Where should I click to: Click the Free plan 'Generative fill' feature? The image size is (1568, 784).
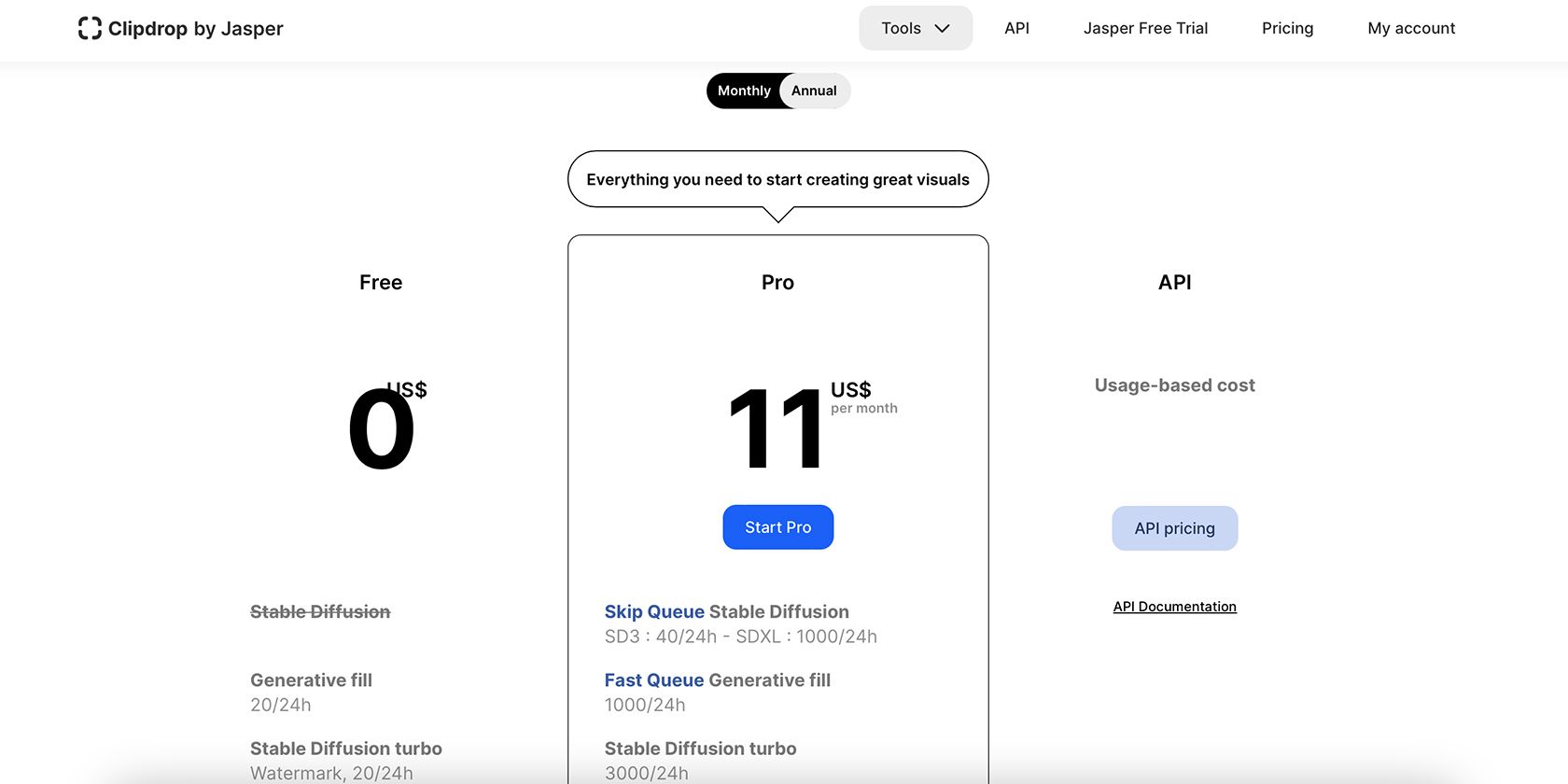[311, 680]
